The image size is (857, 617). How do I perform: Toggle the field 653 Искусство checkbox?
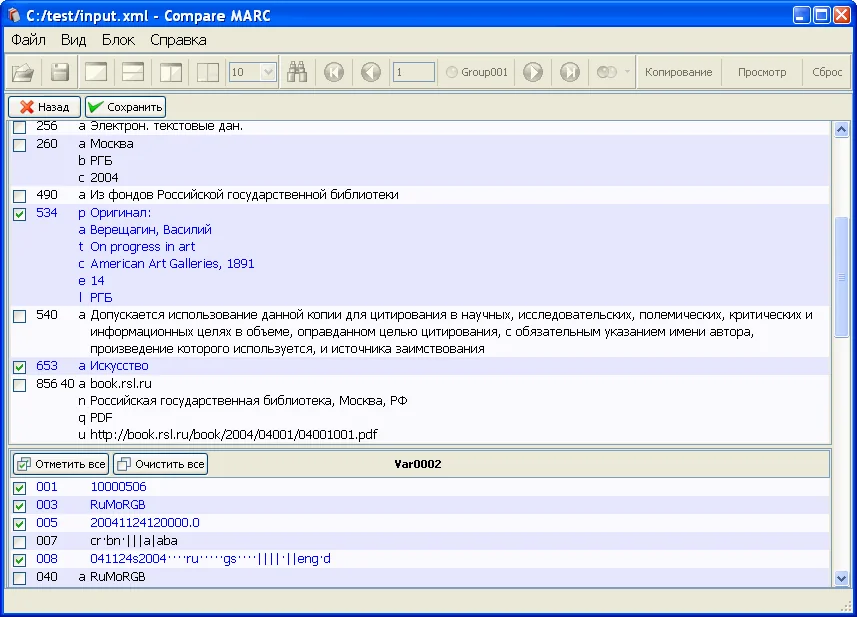(x=20, y=367)
